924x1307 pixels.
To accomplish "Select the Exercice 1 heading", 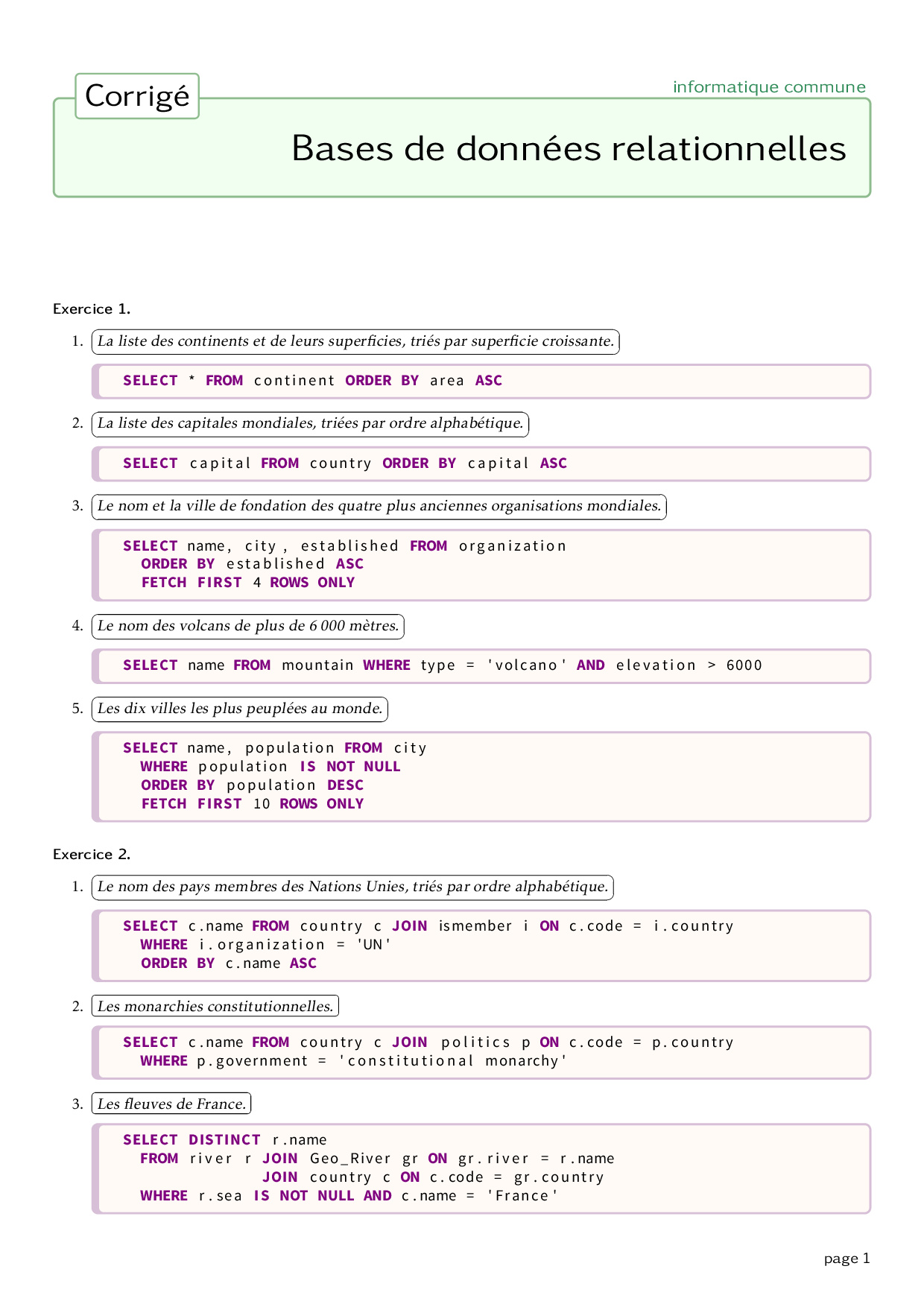I will coord(92,308).
